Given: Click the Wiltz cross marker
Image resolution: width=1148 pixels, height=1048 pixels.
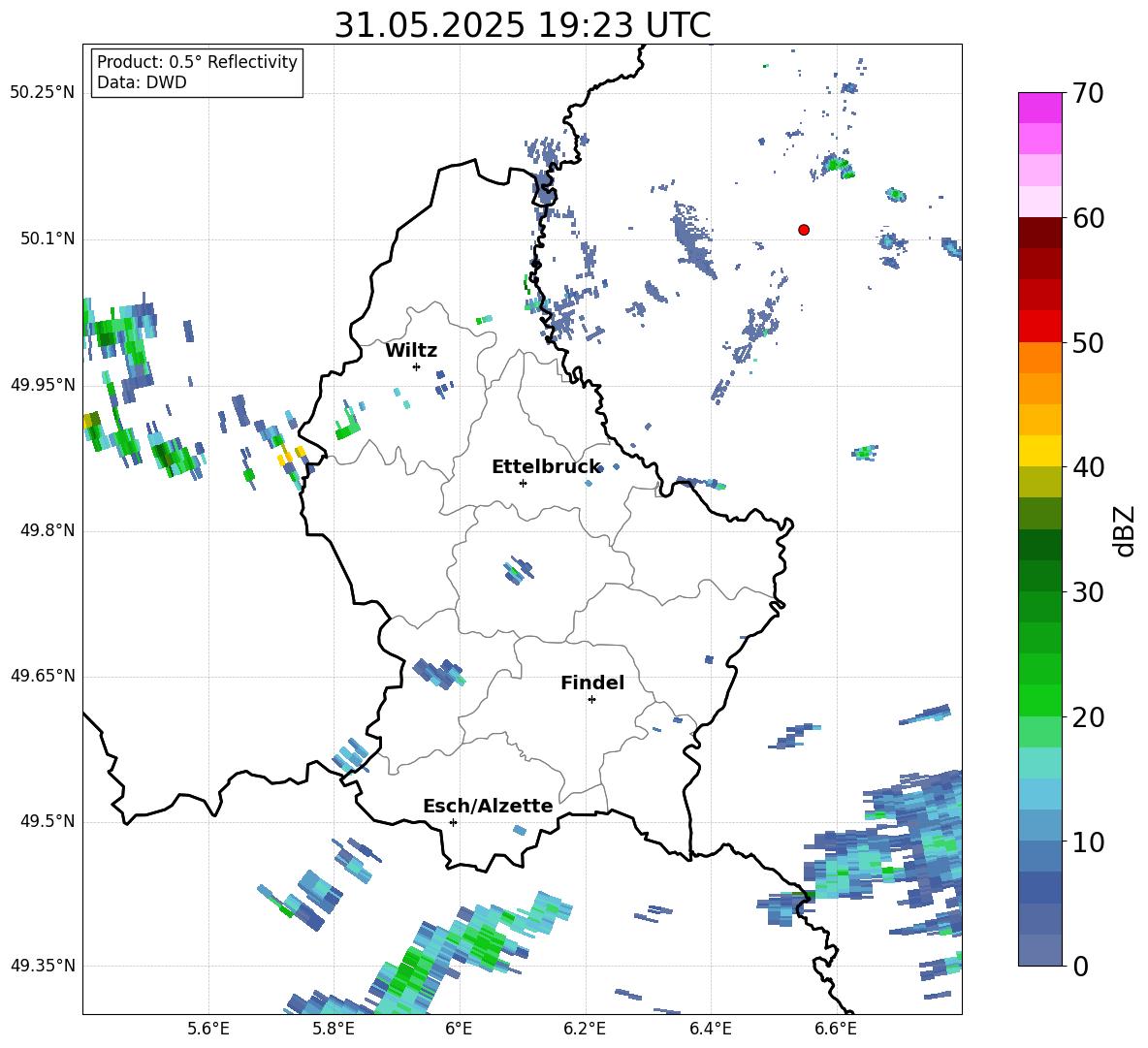Looking at the screenshot, I should pyautogui.click(x=417, y=366).
